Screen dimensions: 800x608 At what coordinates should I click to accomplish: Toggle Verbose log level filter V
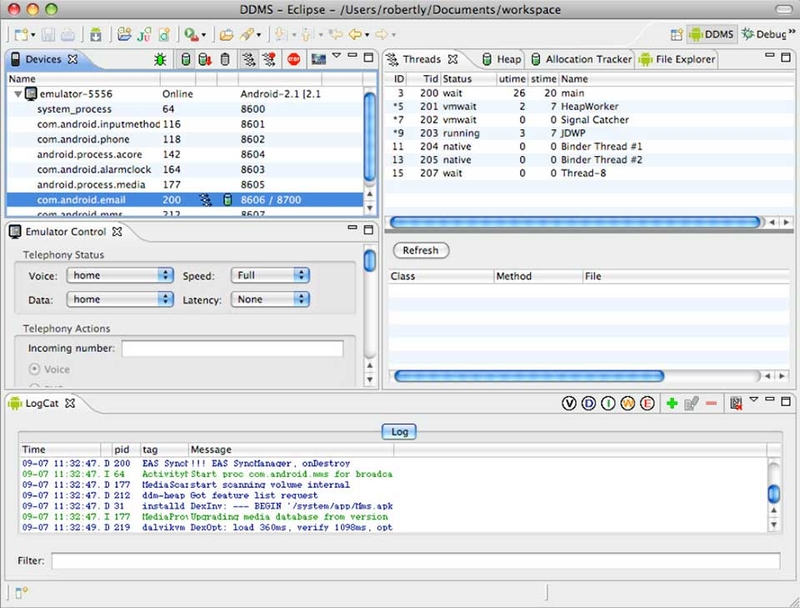coord(569,403)
